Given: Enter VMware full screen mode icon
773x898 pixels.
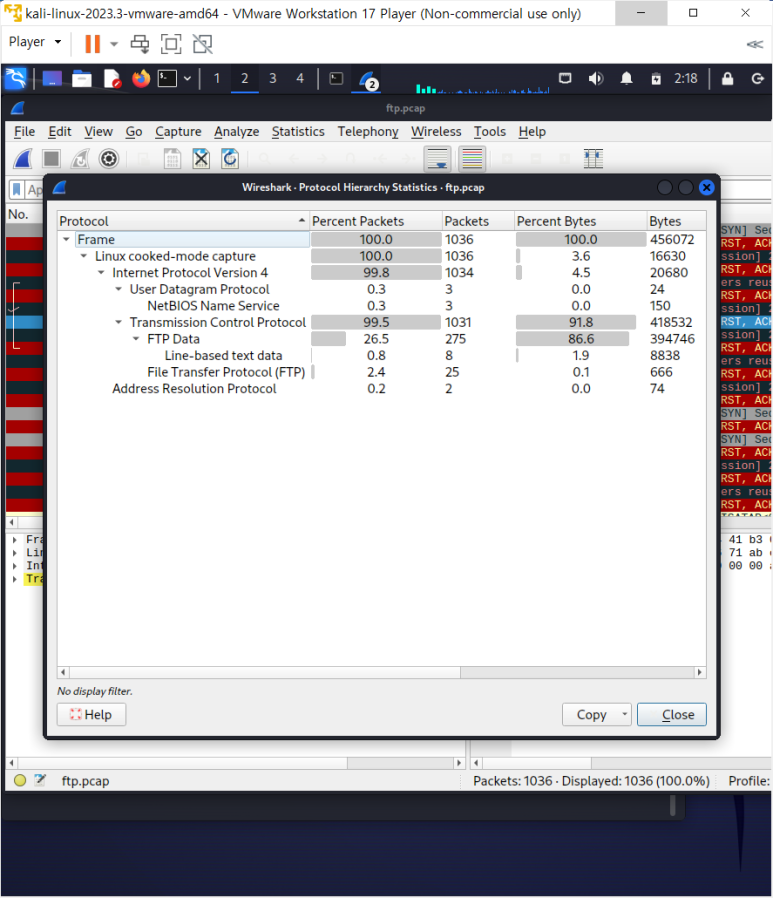Looking at the screenshot, I should 171,44.
